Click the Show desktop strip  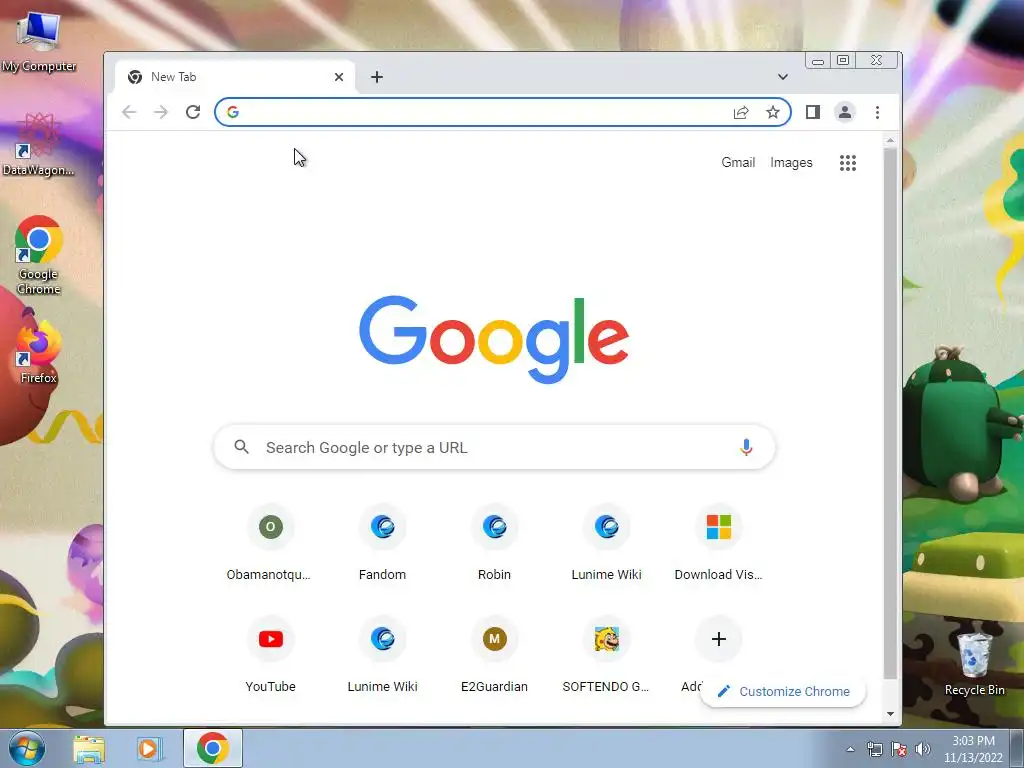(1017, 748)
